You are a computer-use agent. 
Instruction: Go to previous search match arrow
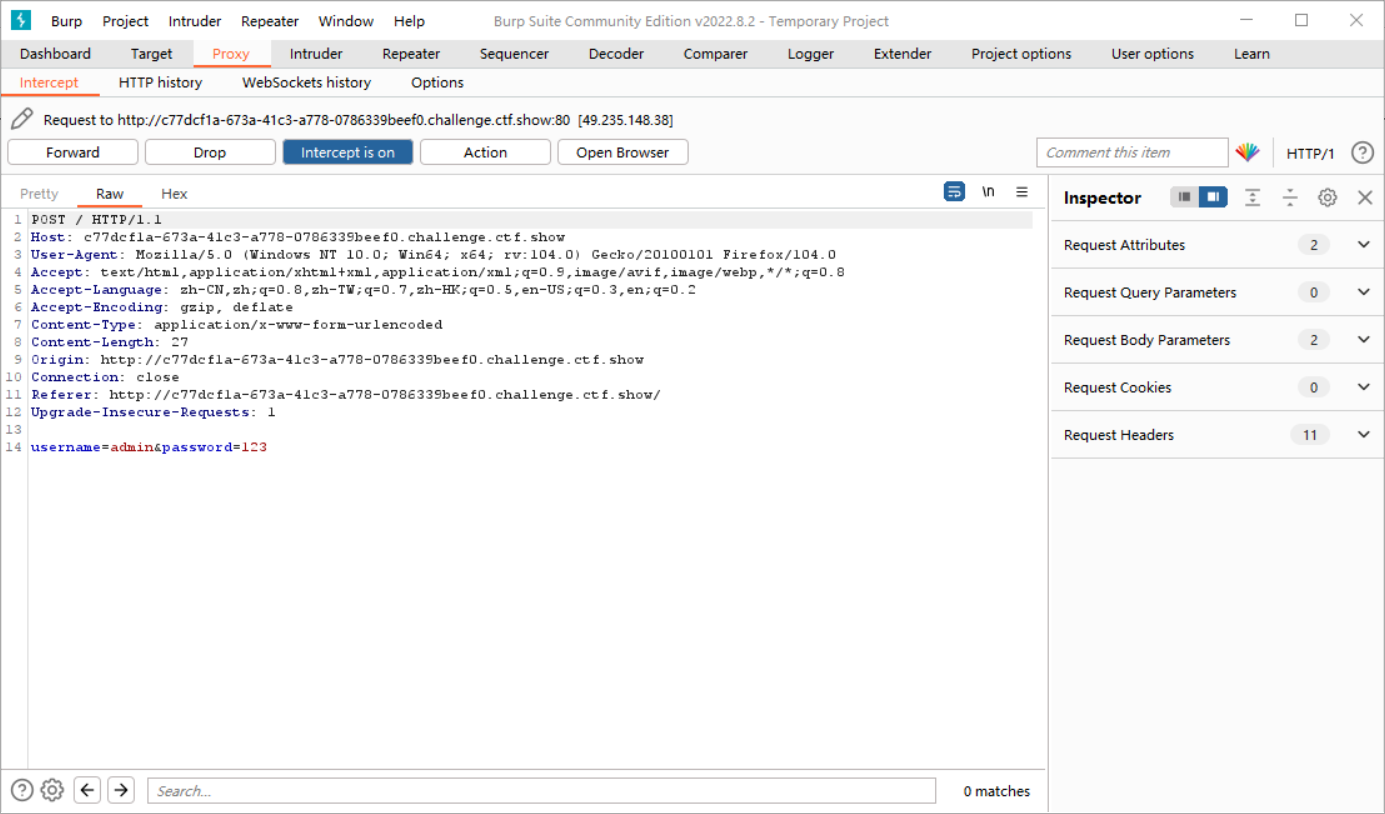(x=88, y=791)
